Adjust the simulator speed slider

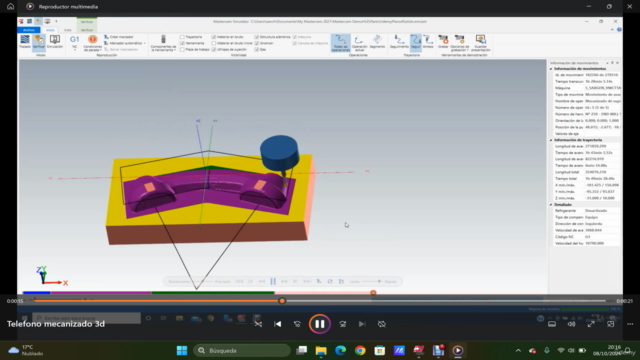[x=379, y=281]
